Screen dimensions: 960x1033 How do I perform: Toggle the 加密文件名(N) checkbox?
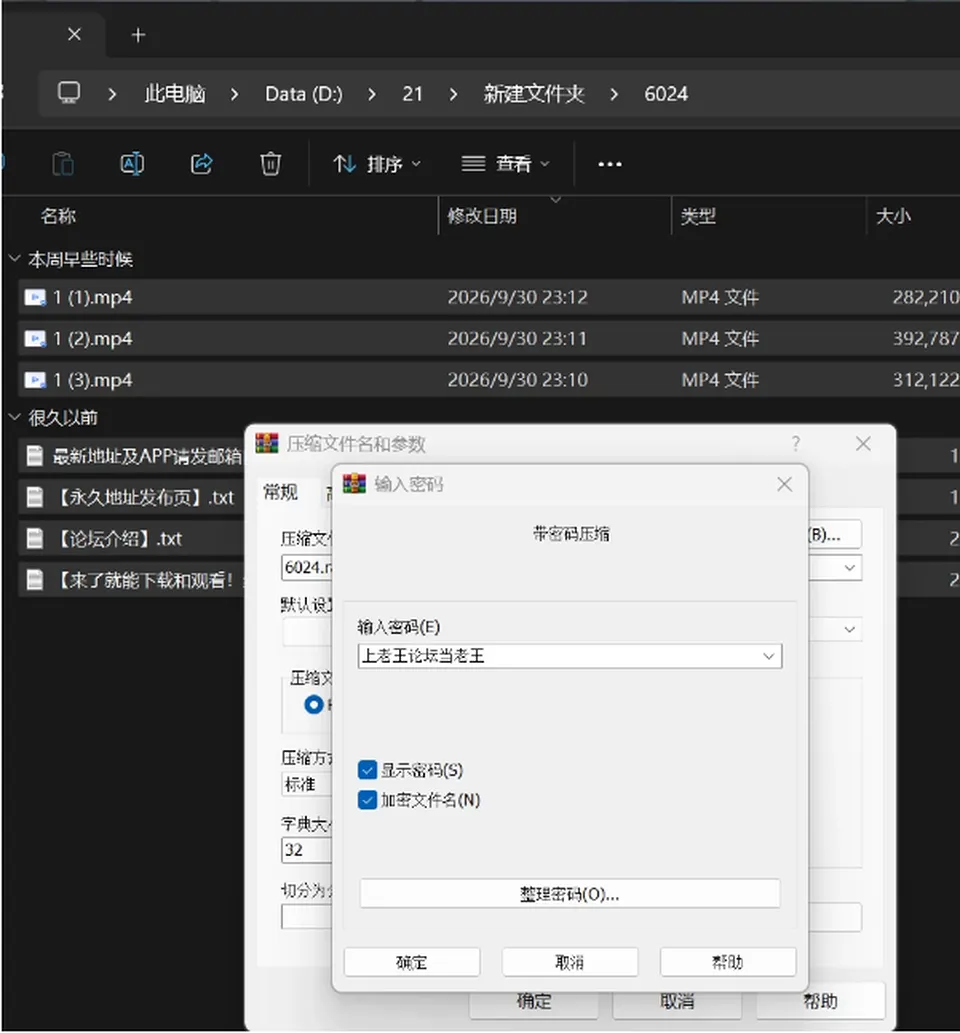pyautogui.click(x=367, y=800)
